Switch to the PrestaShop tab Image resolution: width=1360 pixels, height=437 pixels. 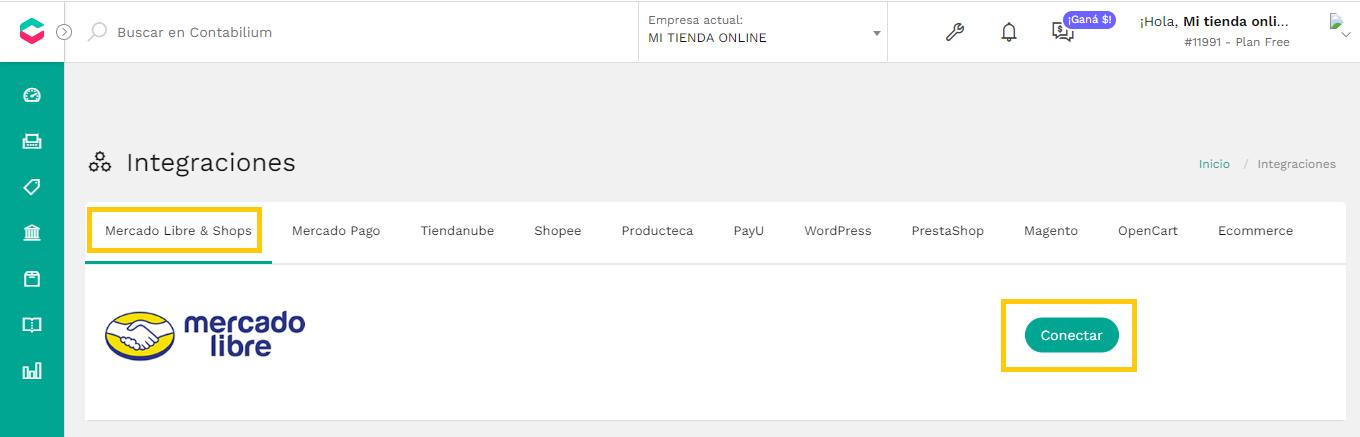pyautogui.click(x=948, y=231)
